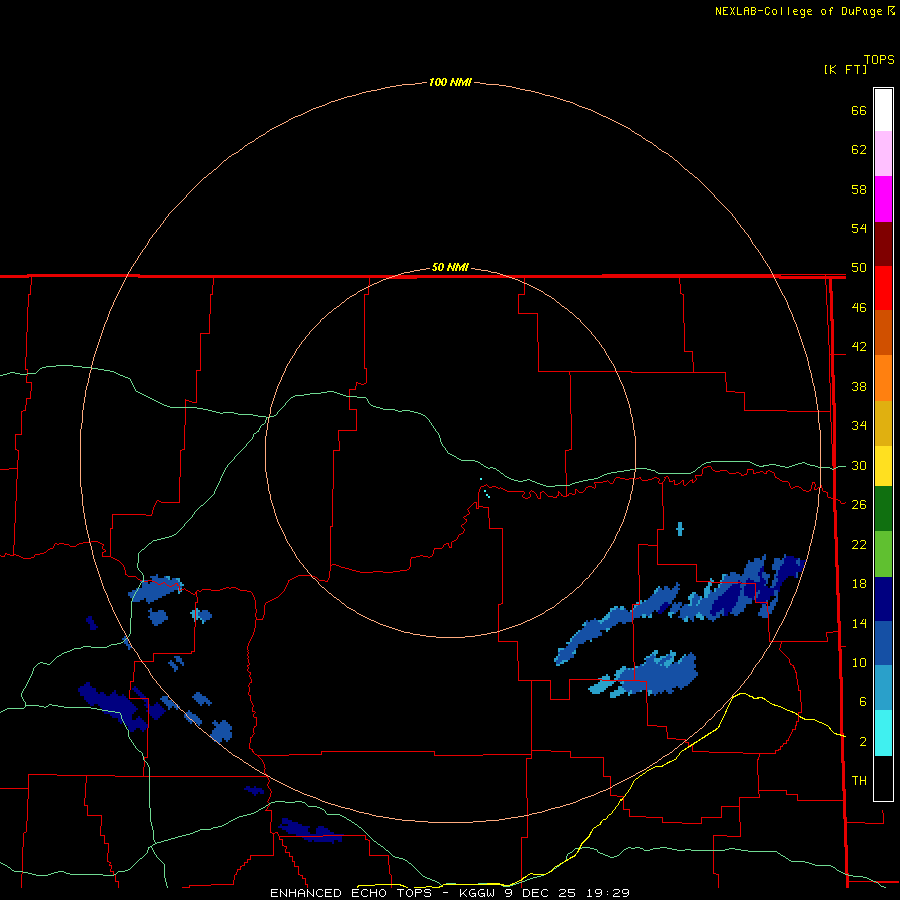Viewport: 900px width, 900px height.
Task: Click the legend value 14
Action: (x=859, y=623)
